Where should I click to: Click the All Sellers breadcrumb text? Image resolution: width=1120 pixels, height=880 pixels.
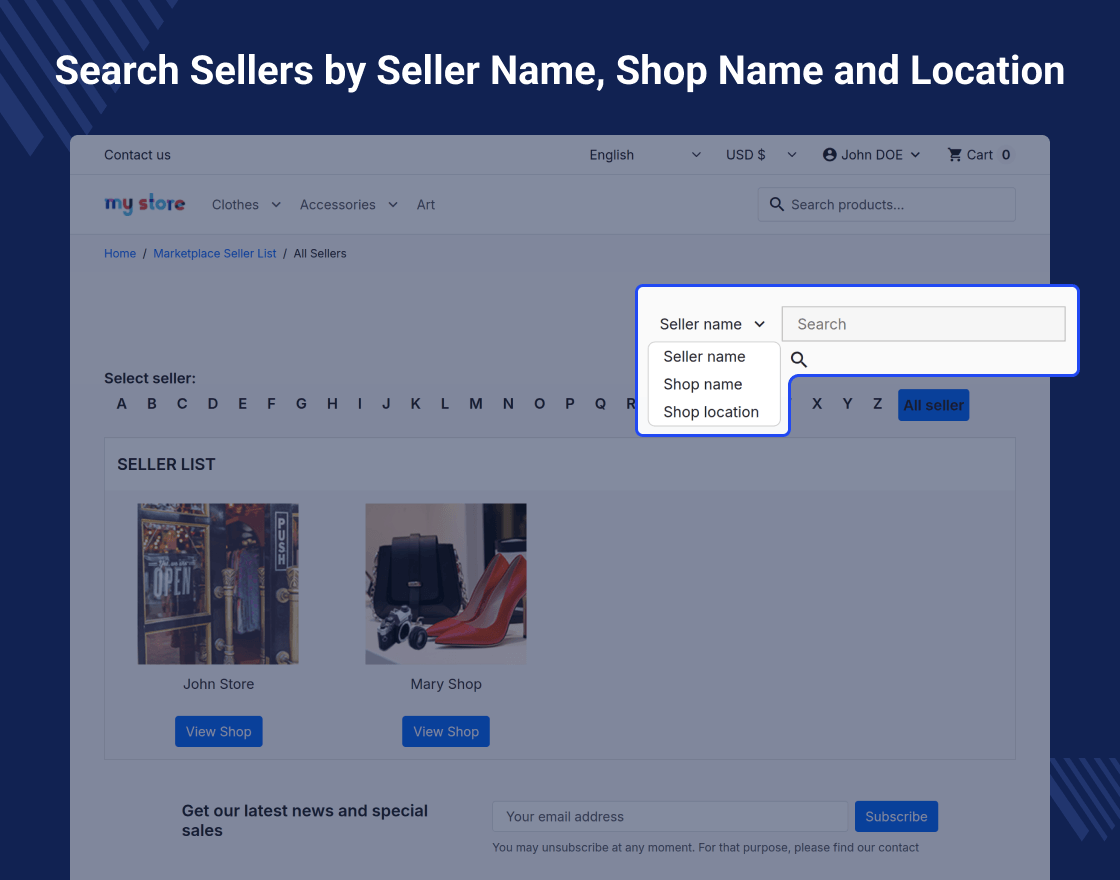(320, 254)
